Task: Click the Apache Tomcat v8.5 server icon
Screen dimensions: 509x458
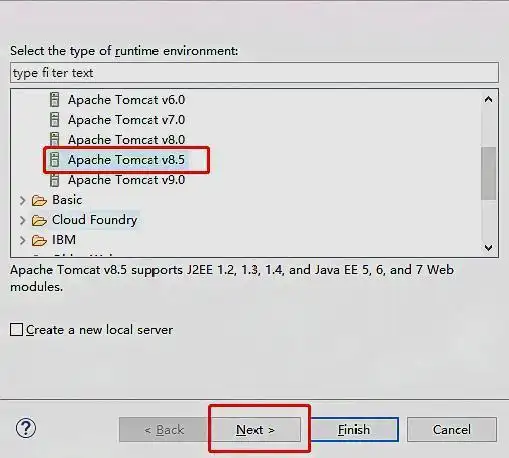Action: click(x=55, y=160)
